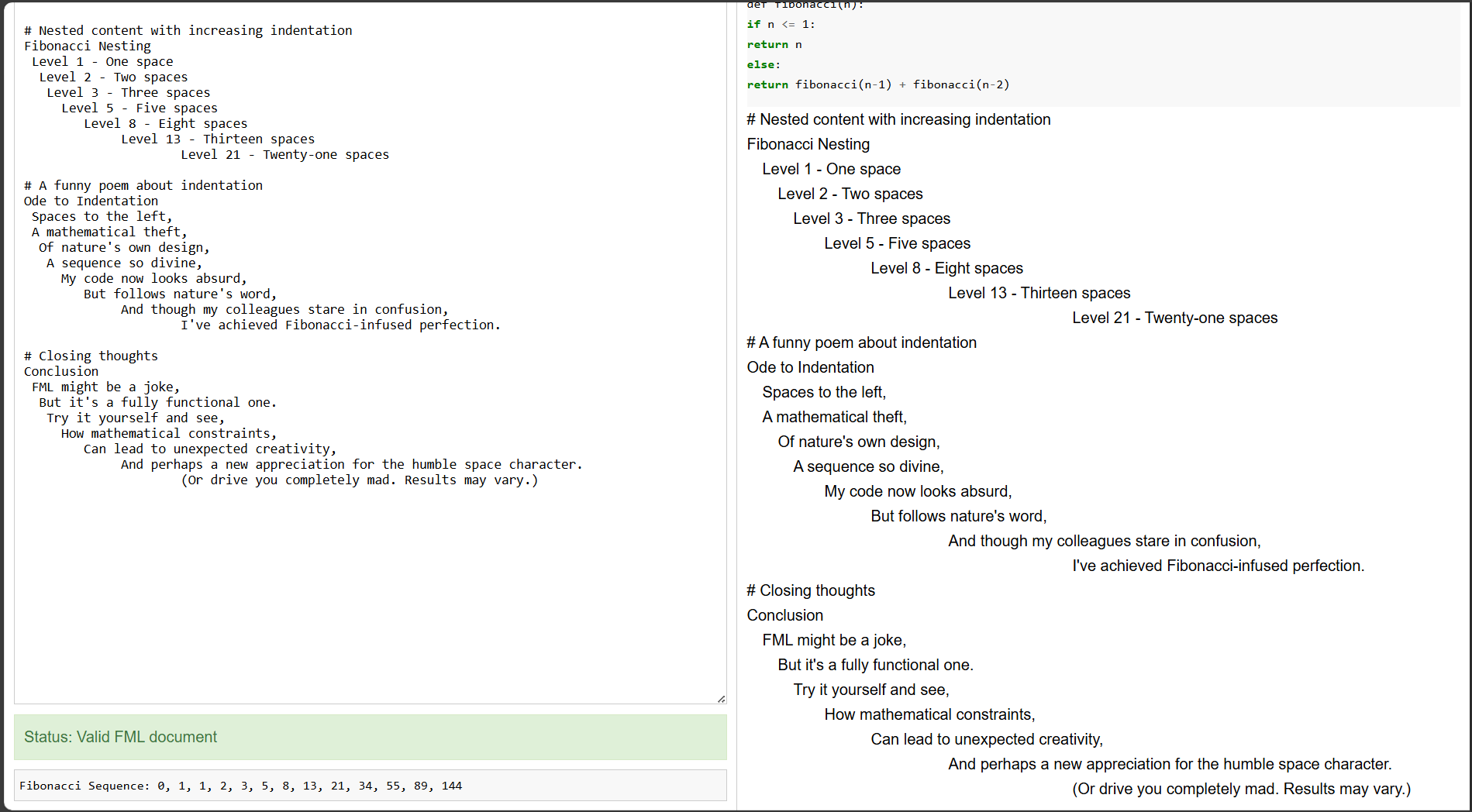Click preview line 'Conclusion'
This screenshot has height=812, width=1472.
(x=785, y=615)
